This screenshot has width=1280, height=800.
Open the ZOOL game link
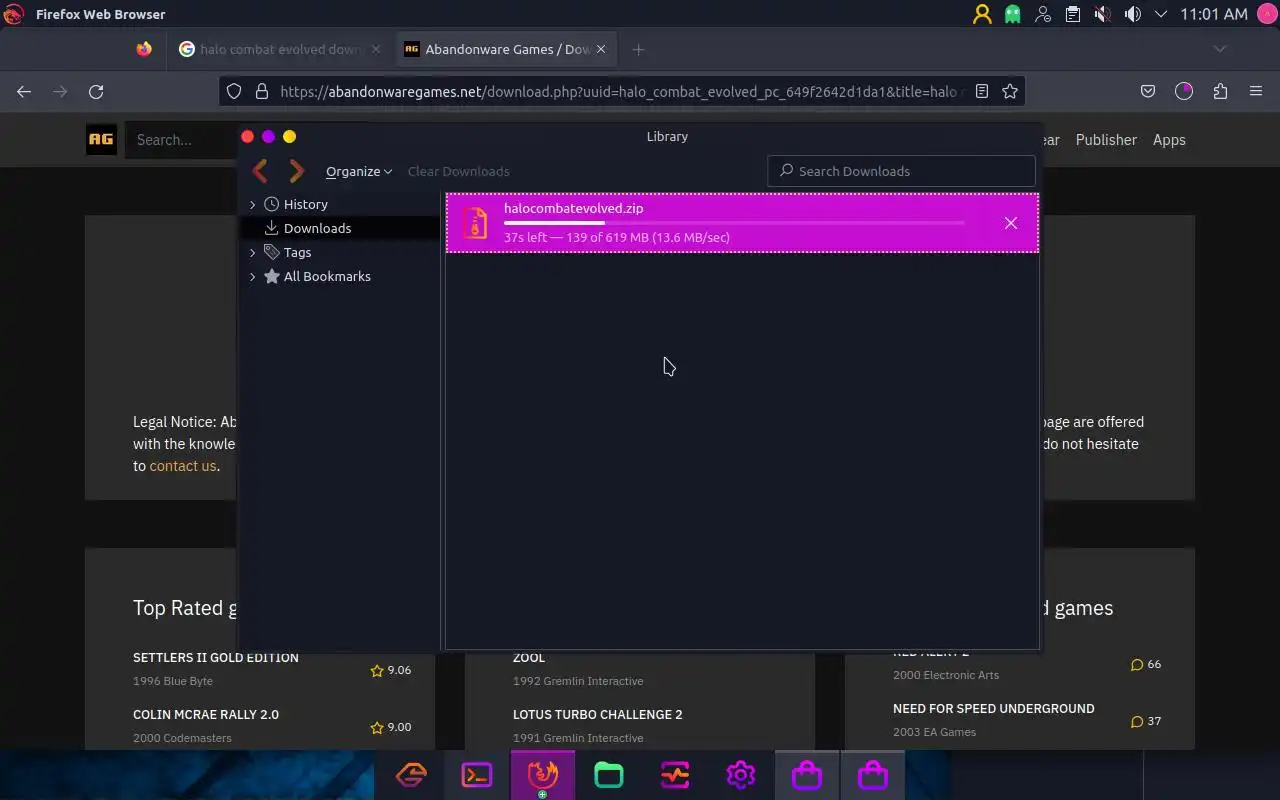529,657
